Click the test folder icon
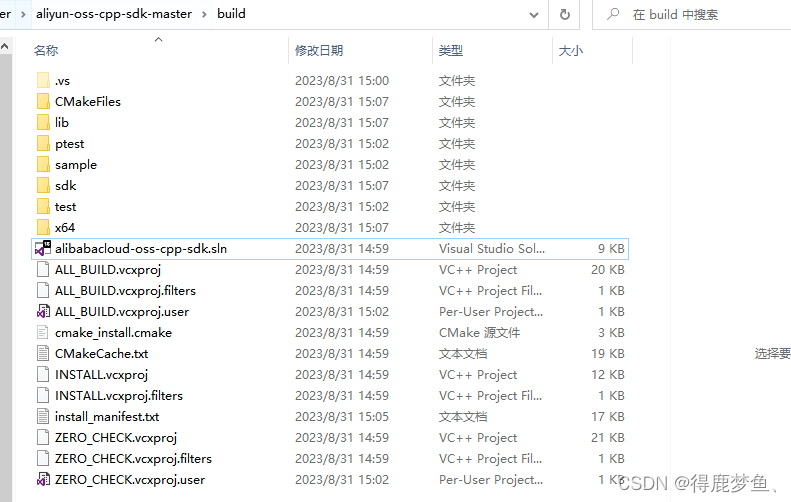The height and width of the screenshot is (502, 791). (x=43, y=207)
